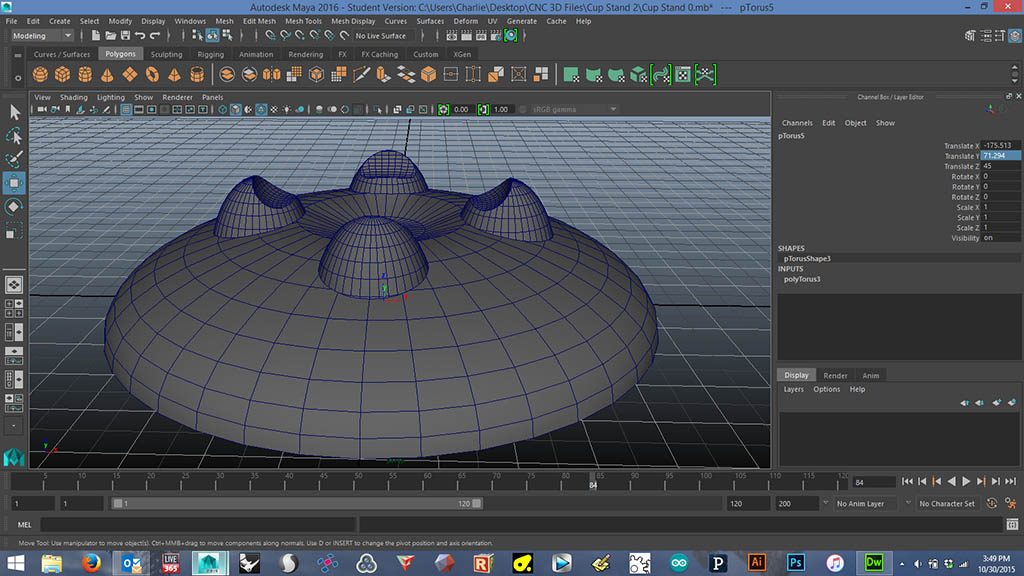This screenshot has height=576, width=1024.
Task: Pick the arrow Select tool in toolbox
Action: [14, 112]
